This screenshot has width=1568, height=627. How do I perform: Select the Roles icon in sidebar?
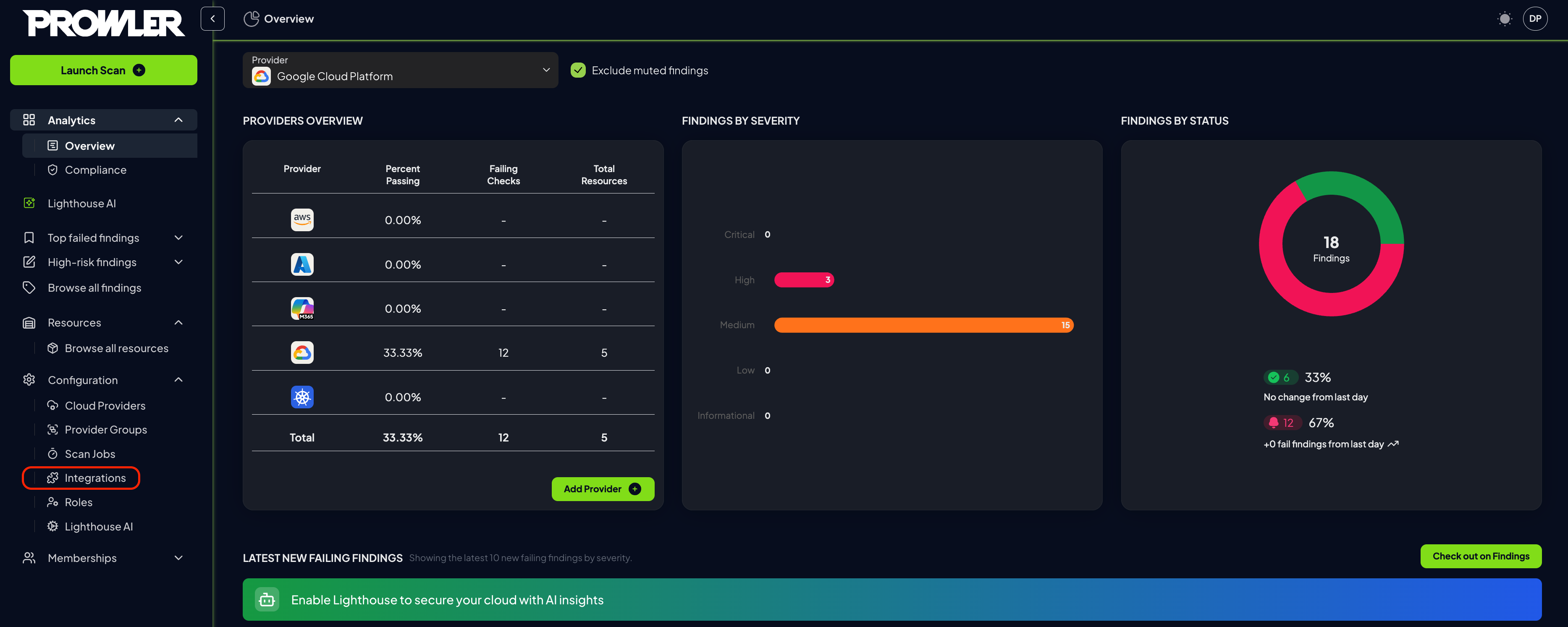52,502
